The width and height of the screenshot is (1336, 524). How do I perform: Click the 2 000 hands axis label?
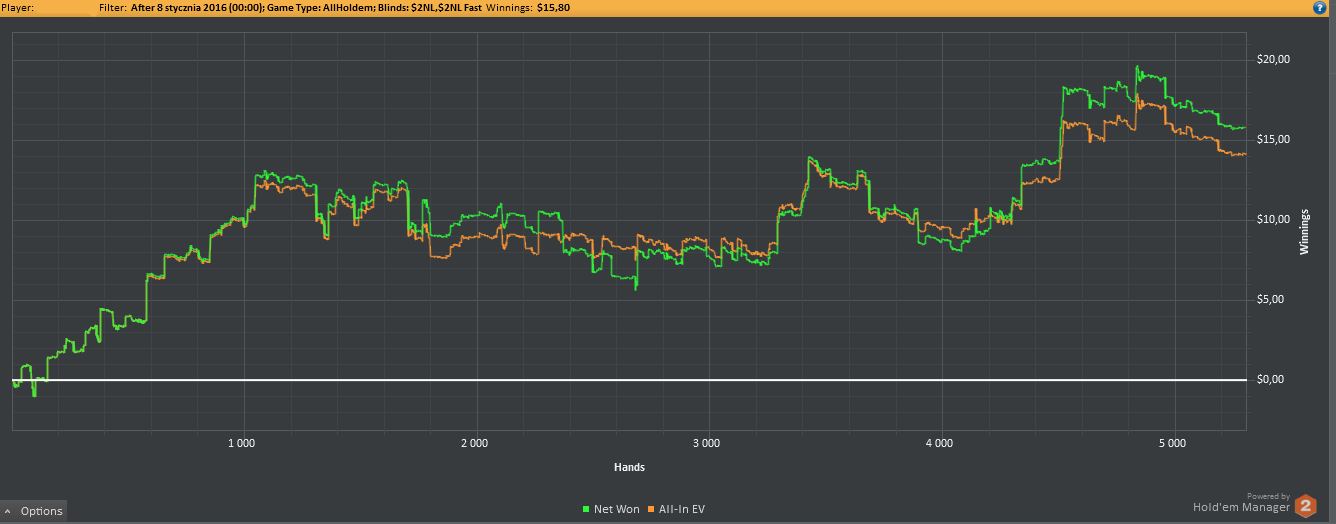click(474, 442)
